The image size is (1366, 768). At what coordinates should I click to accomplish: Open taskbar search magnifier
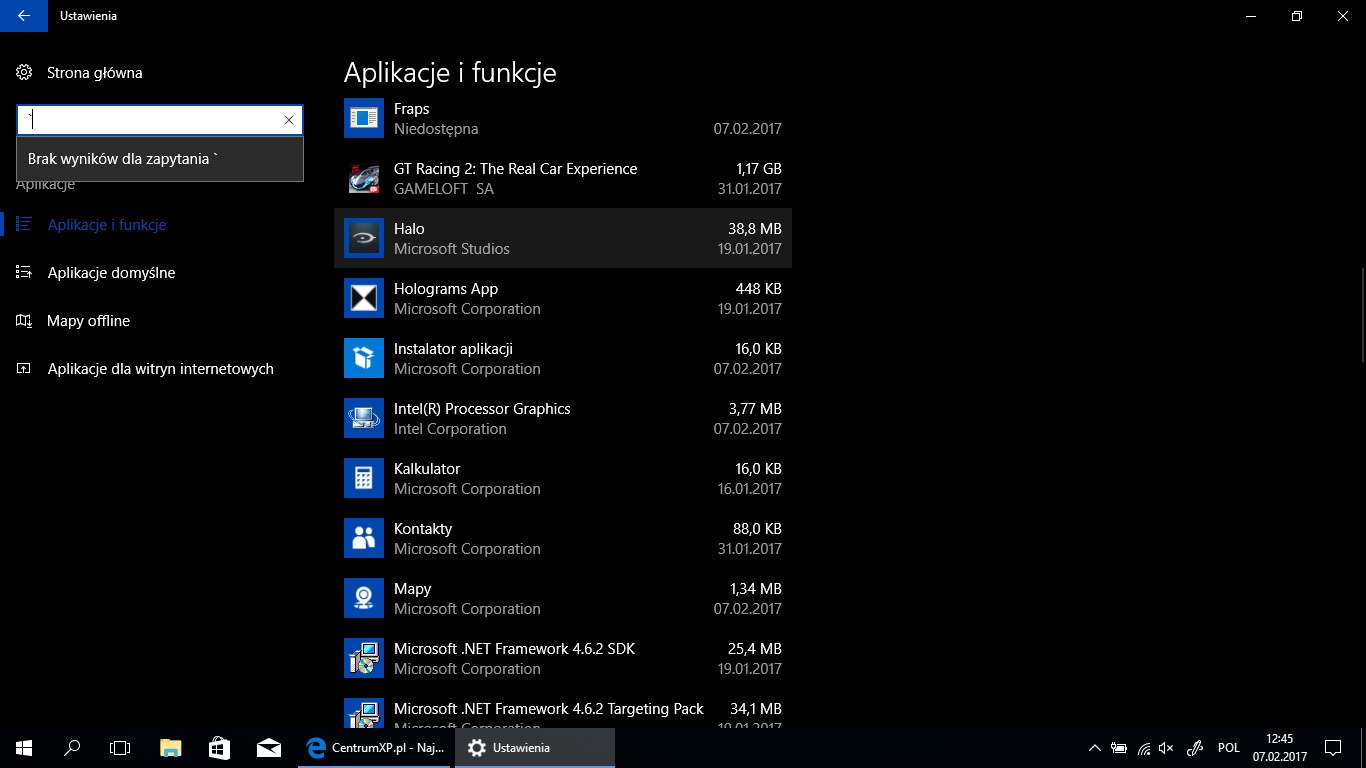(72, 747)
